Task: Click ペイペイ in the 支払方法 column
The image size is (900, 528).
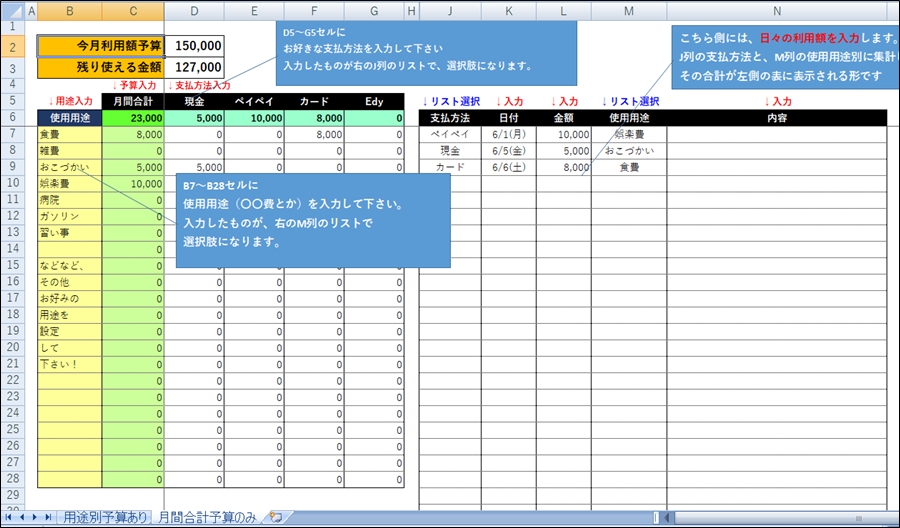Action: click(450, 134)
